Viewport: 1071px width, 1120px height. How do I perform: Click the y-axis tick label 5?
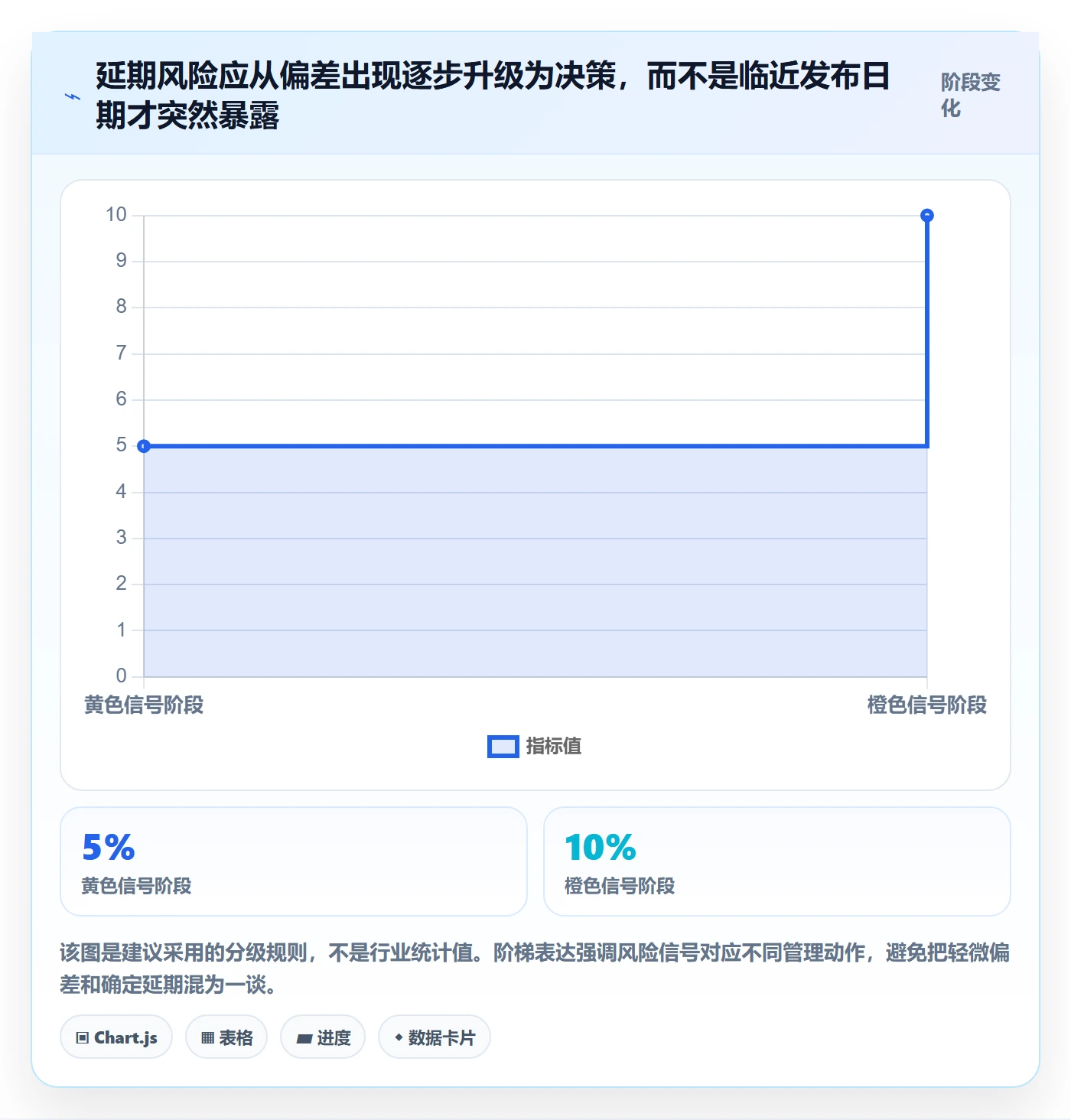tap(122, 445)
